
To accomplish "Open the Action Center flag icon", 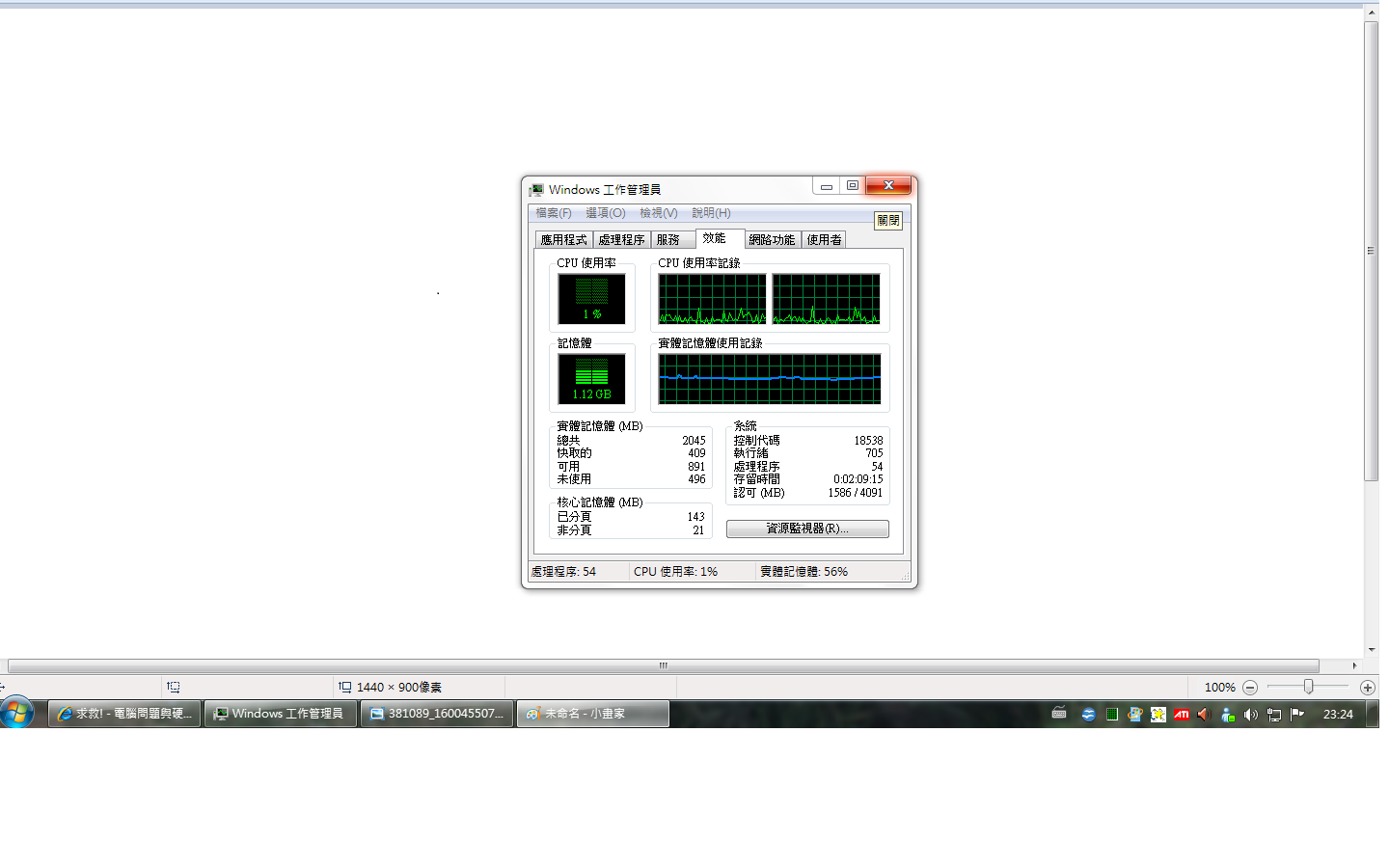I will pos(1297,715).
